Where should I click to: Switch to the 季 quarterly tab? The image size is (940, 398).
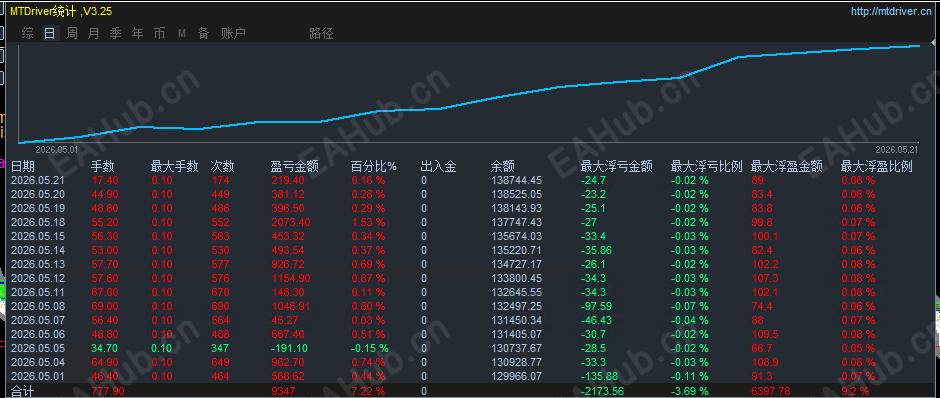pos(116,34)
